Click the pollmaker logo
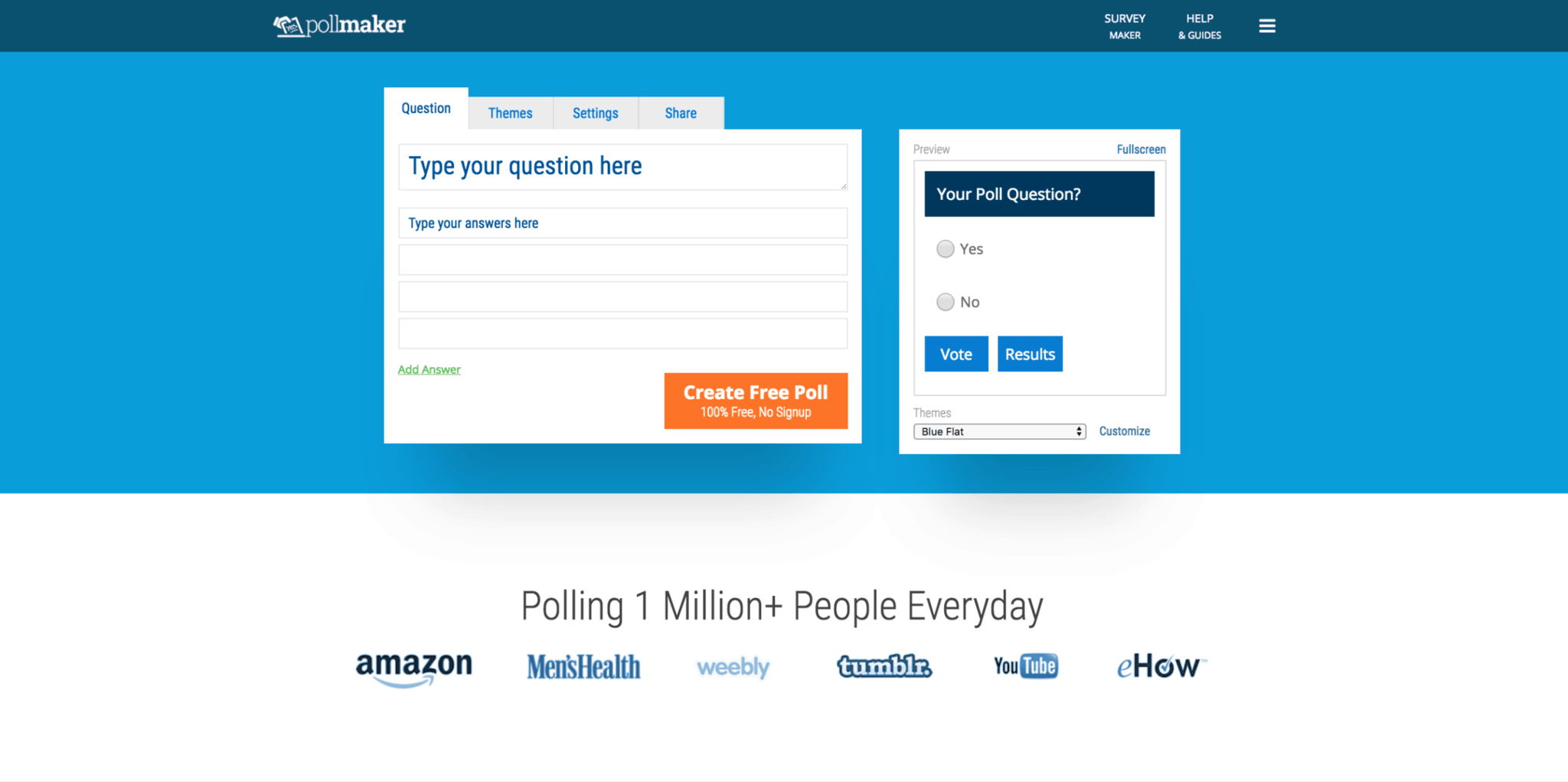The image size is (1568, 782). (x=339, y=25)
